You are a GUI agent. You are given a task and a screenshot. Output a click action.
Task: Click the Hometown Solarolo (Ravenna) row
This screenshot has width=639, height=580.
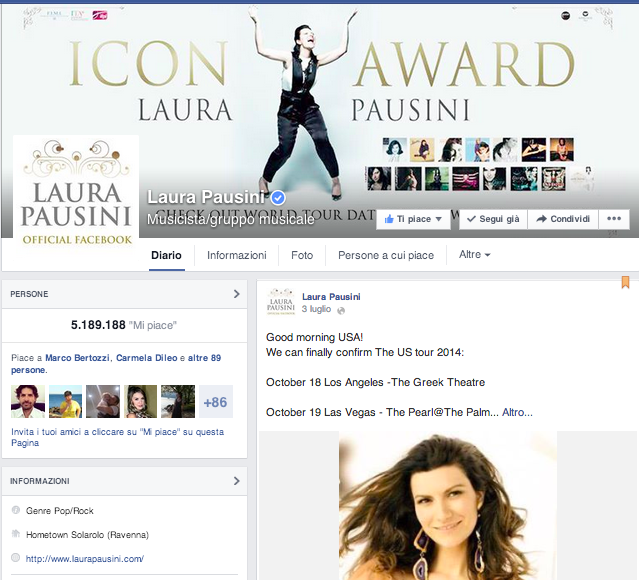(87, 535)
